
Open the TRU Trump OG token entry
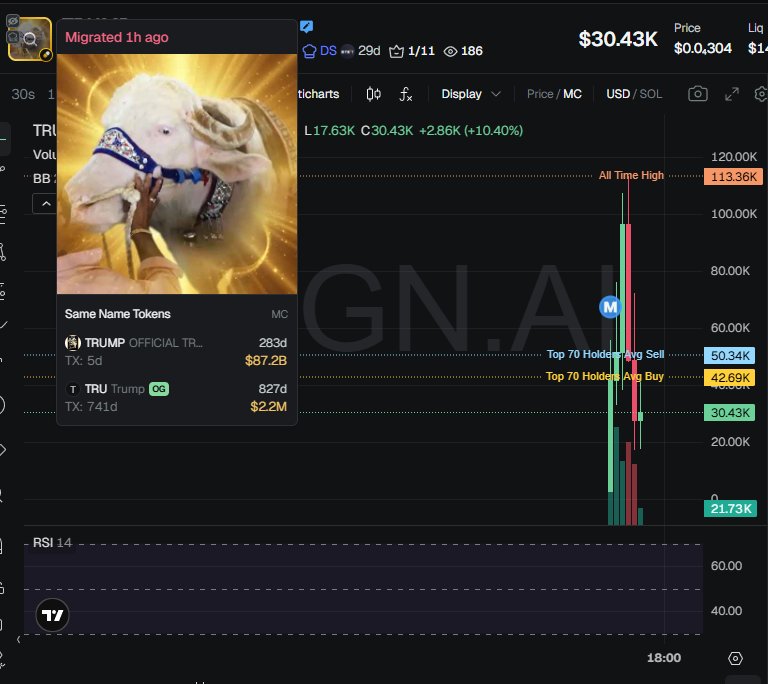coord(176,397)
